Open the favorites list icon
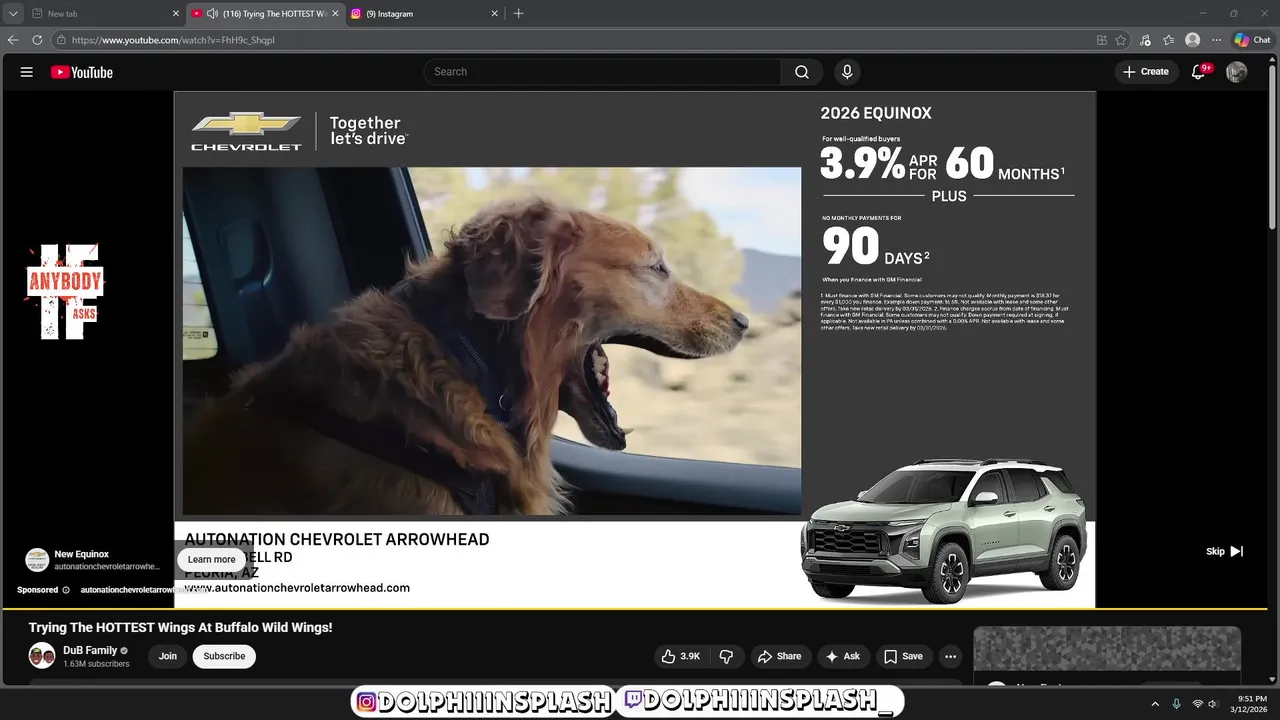 point(1168,40)
